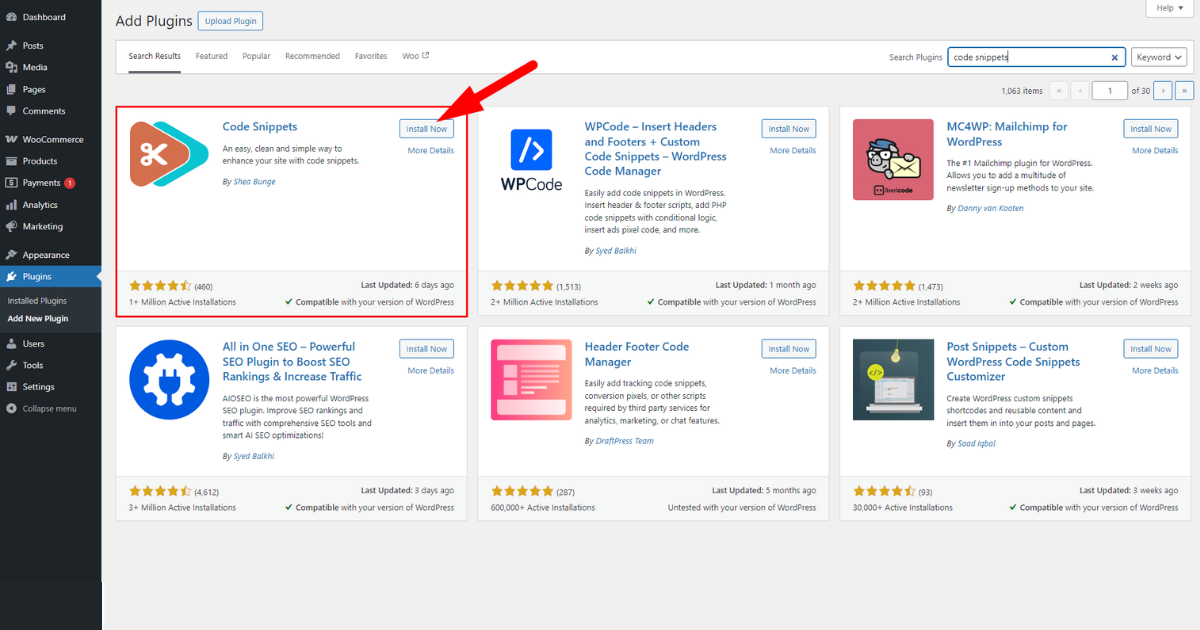Switch to the Featured tab
Image resolution: width=1200 pixels, height=630 pixels.
pos(212,56)
